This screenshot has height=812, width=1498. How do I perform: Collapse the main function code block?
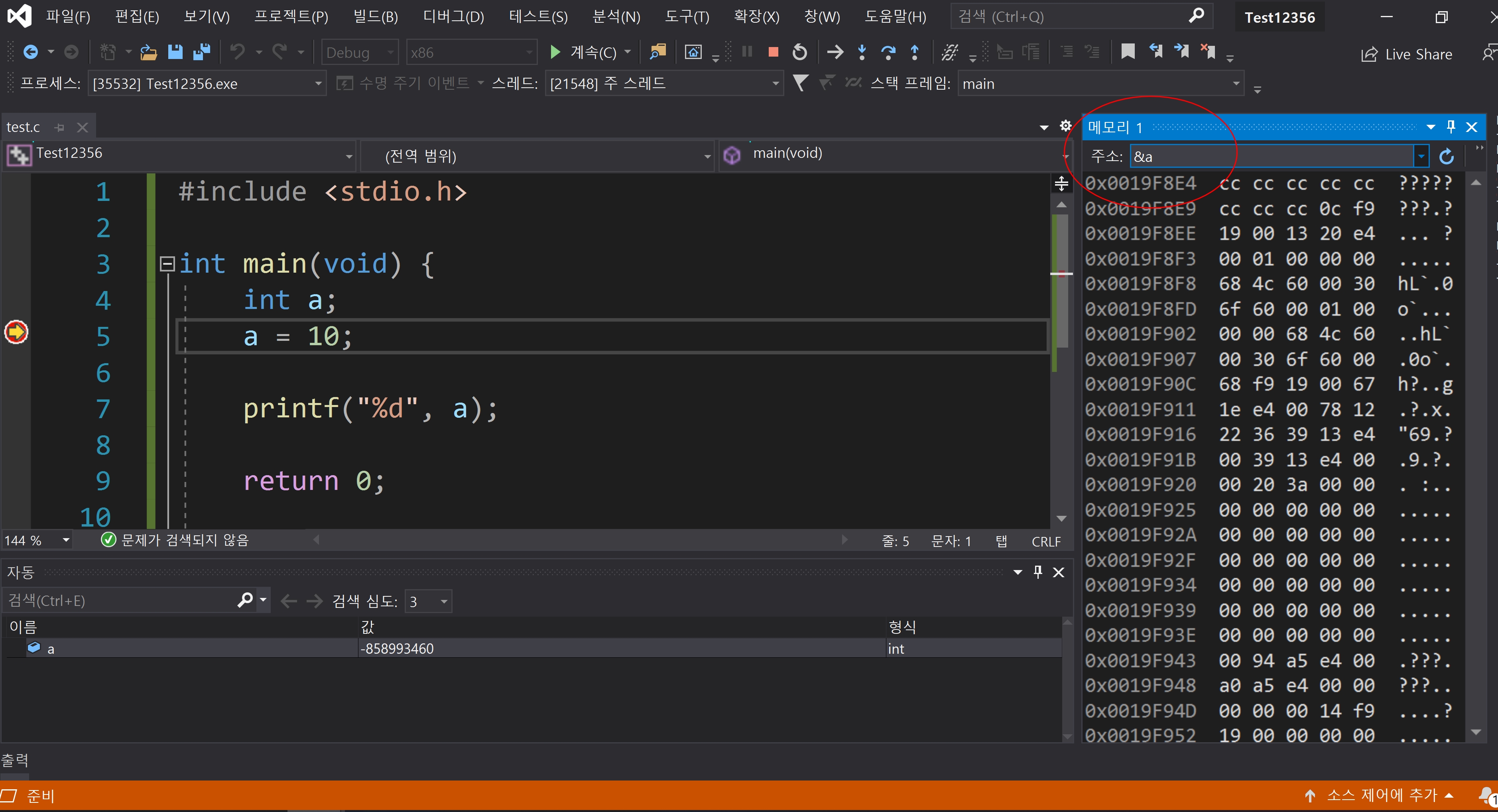coord(167,264)
